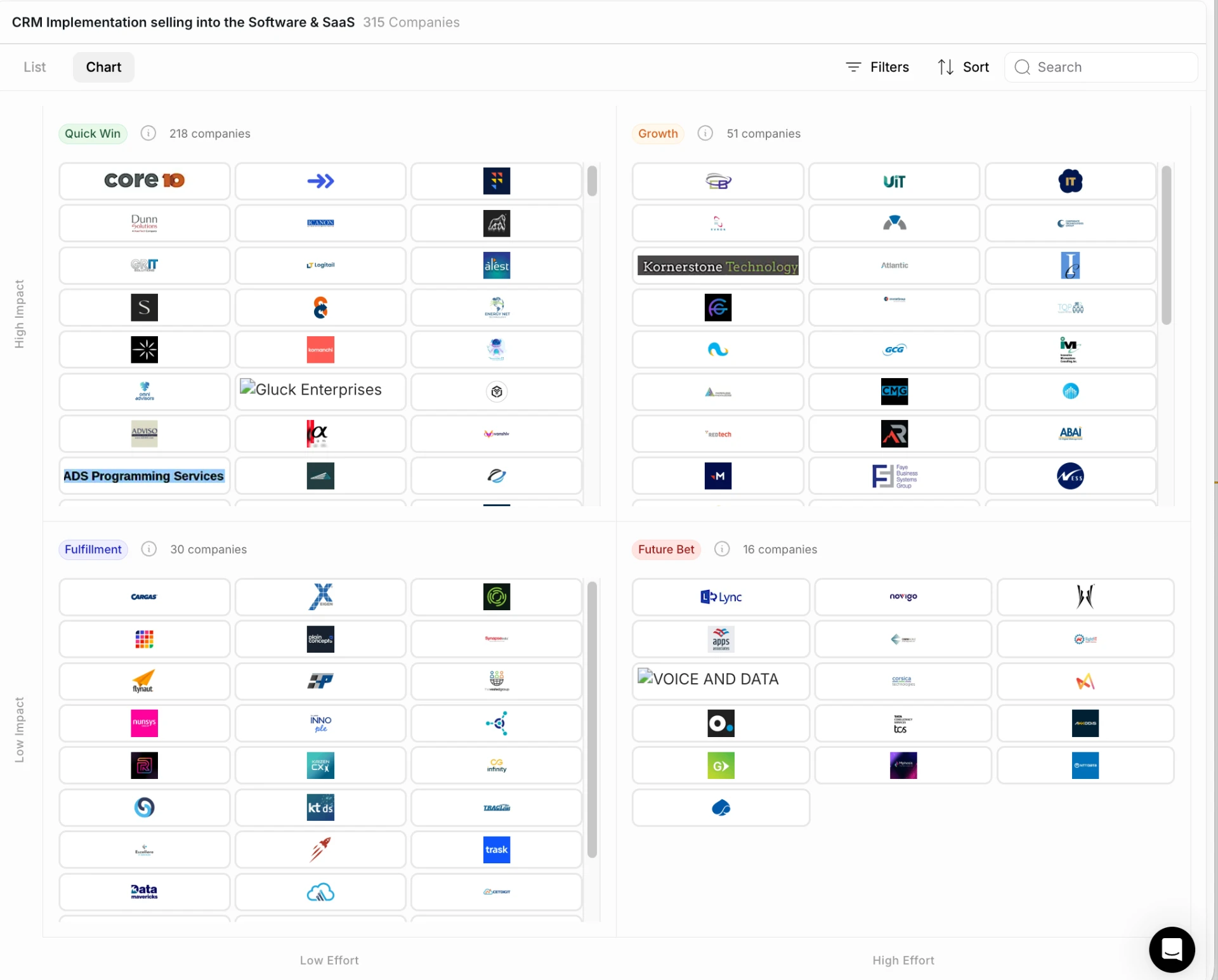Open the kt ds company card
Screen dimensions: 1218x980
point(320,807)
